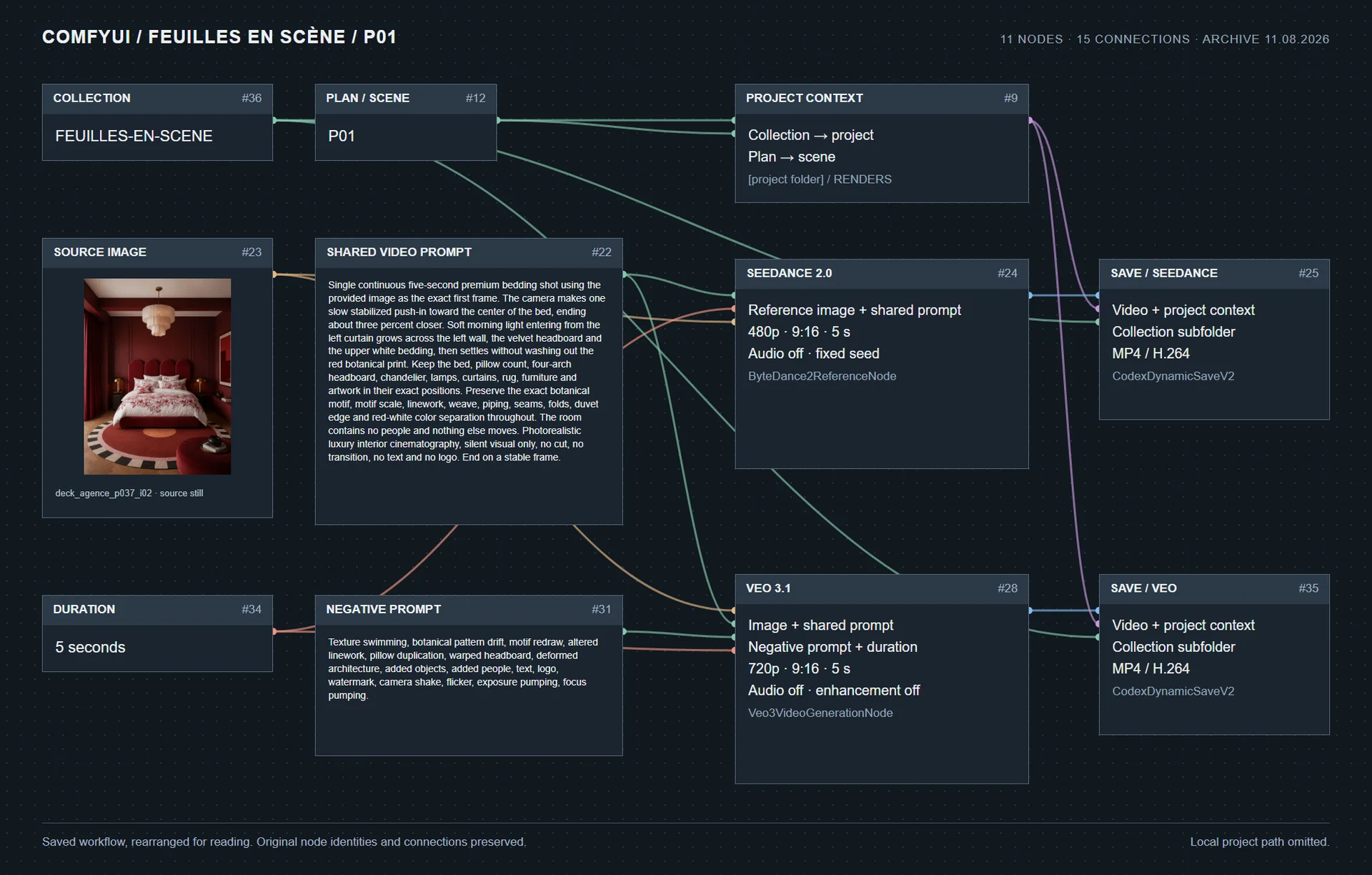Click node ID #25 on Save / Seedance
This screenshot has width=1372, height=875.
1308,273
